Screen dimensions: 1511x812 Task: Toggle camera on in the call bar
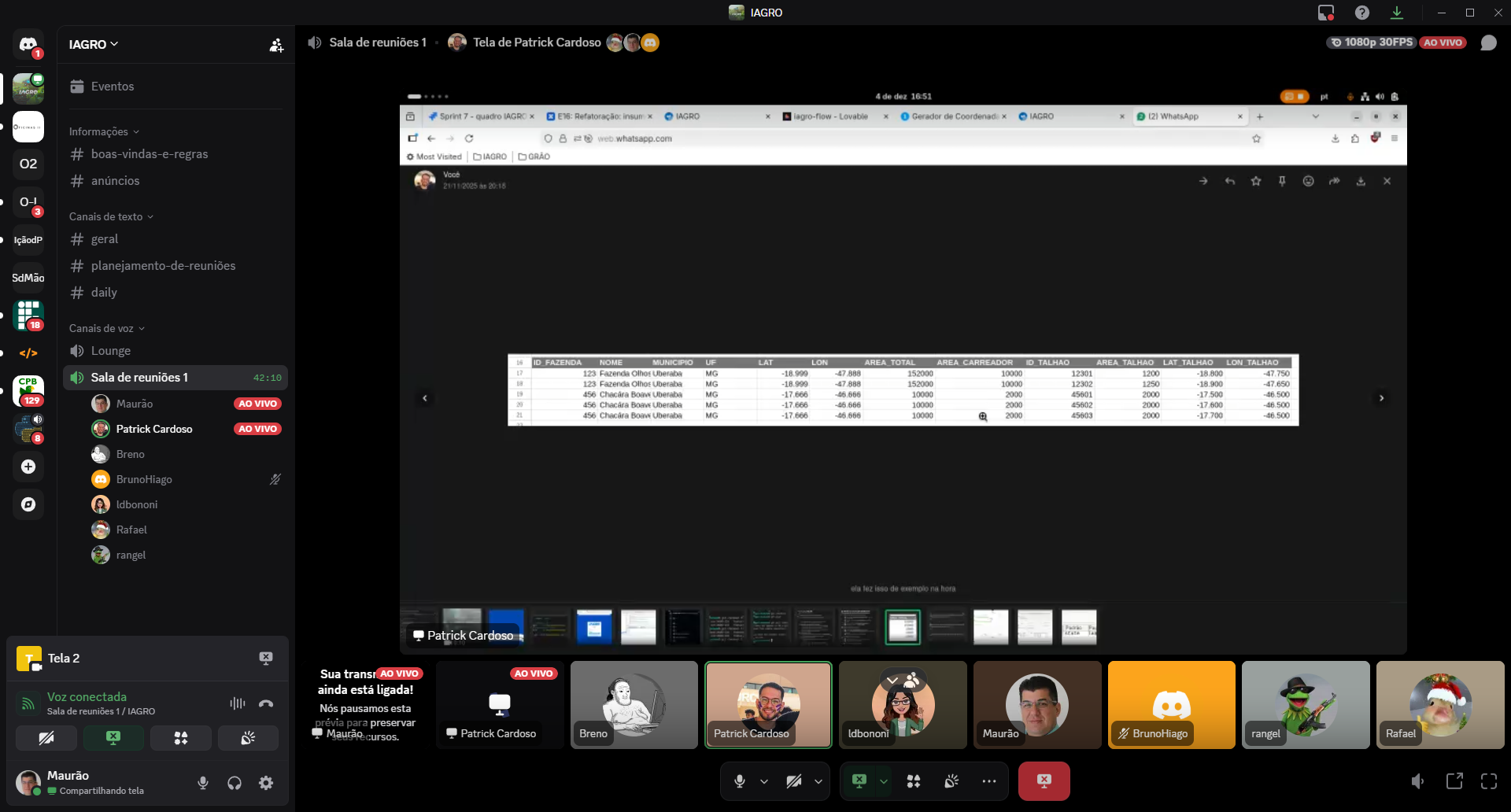(x=794, y=781)
